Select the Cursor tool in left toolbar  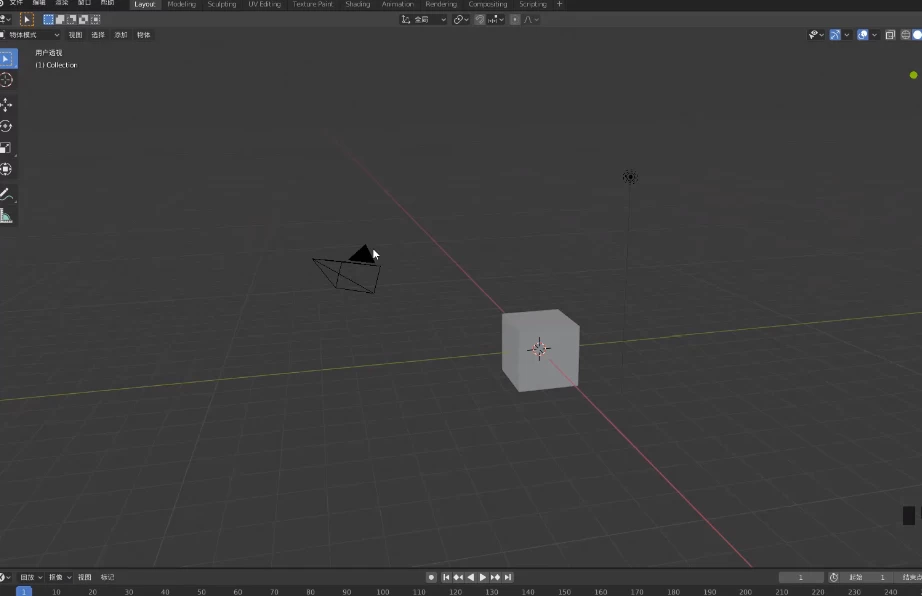(7, 80)
